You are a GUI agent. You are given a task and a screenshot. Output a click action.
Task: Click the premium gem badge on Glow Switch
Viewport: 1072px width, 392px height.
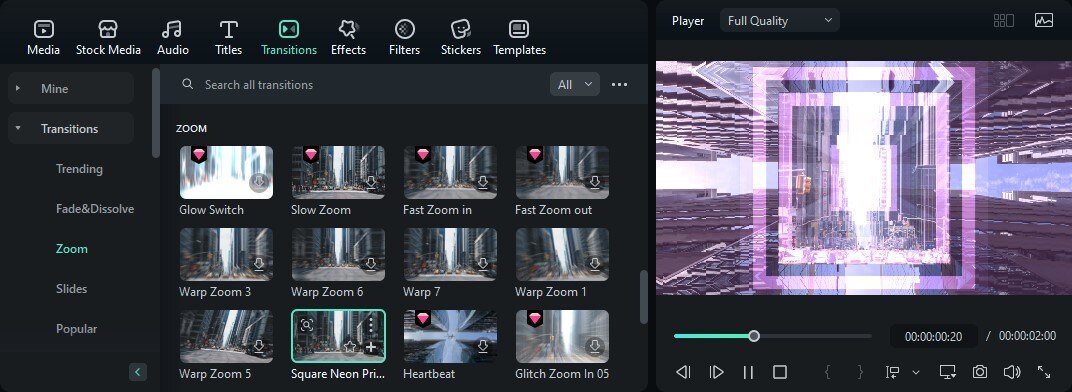point(198,155)
